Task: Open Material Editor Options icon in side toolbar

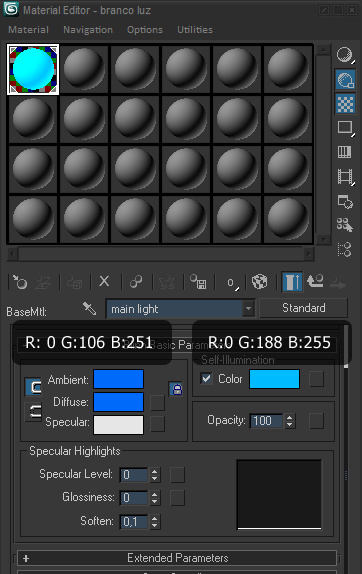Action: pos(345,201)
